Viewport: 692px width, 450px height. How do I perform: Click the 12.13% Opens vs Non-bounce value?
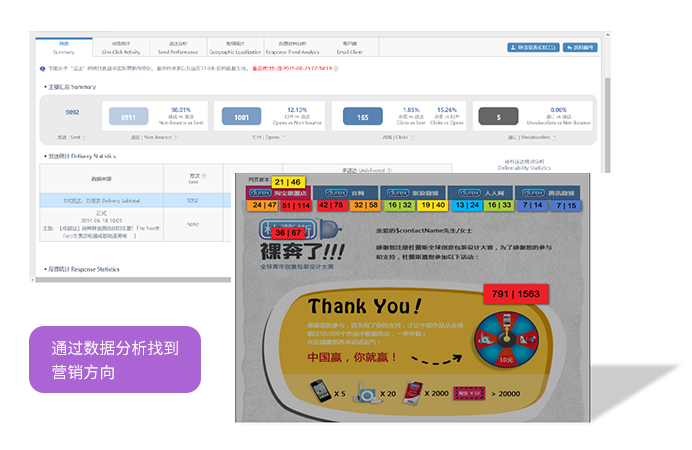coord(297,110)
